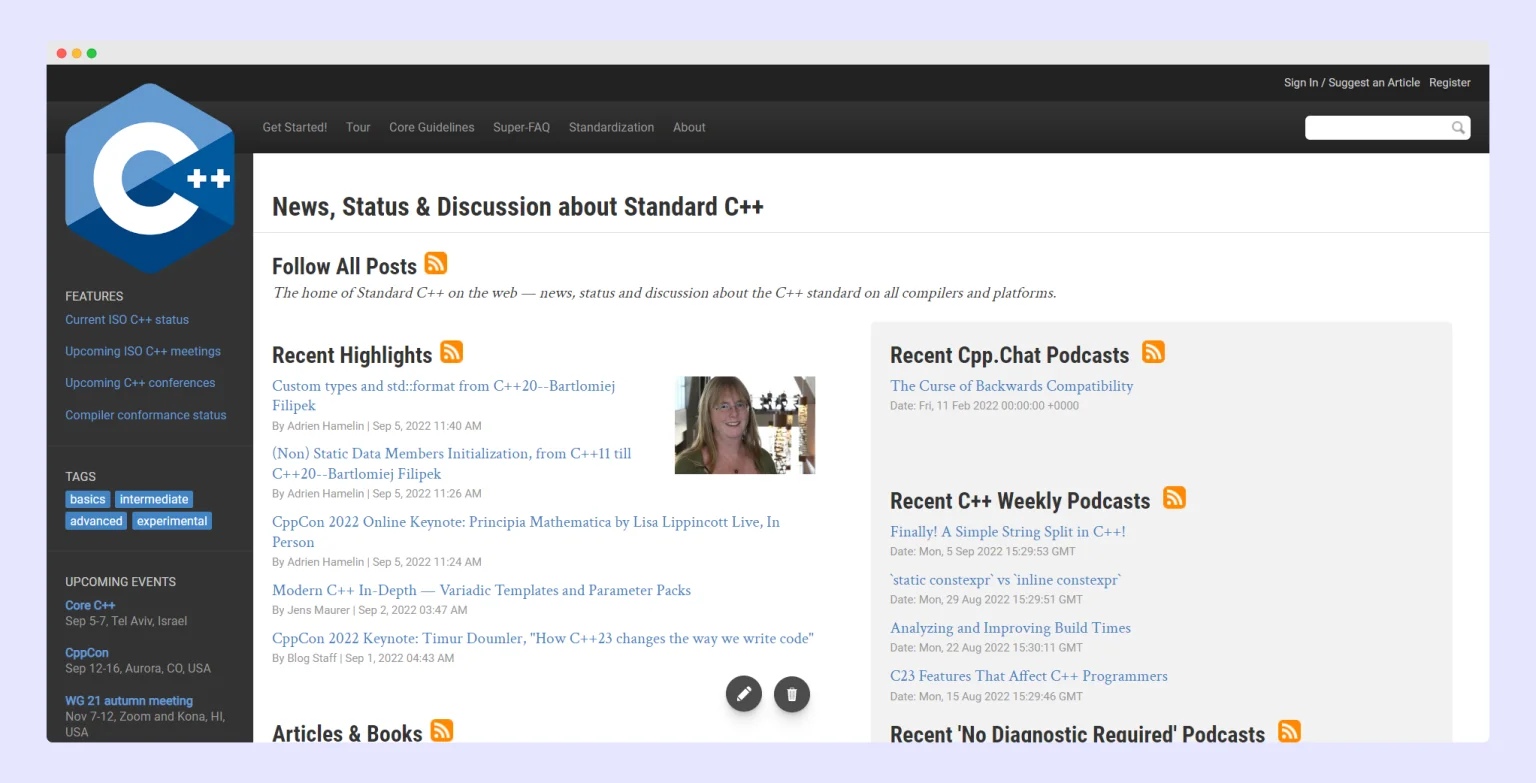This screenshot has height=783, width=1536.
Task: Open RSS feed next to Follow All Posts
Action: point(436,263)
